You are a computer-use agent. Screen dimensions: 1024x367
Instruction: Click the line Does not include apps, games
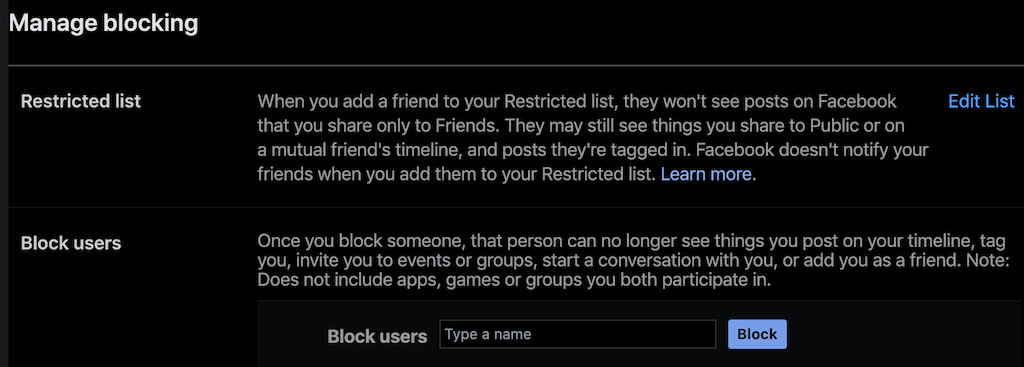click(x=514, y=281)
